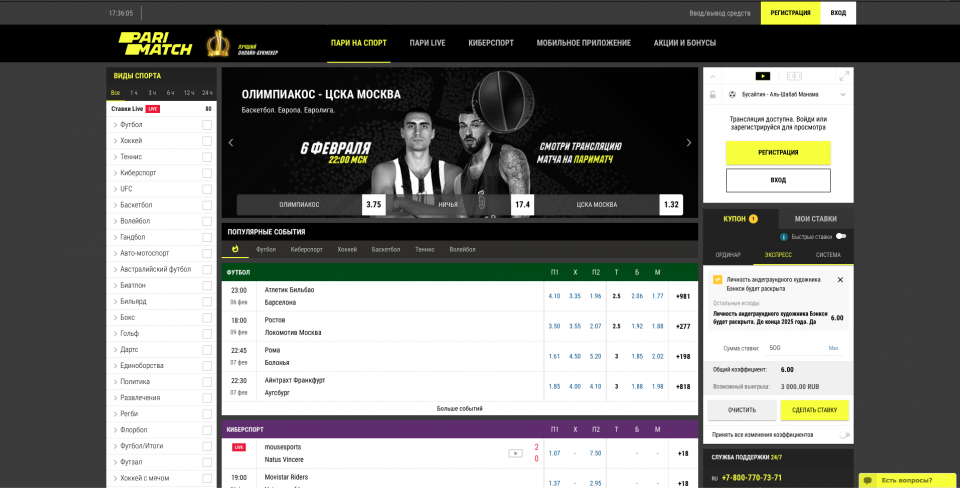Enable accepting all coefficient changes
Screen dimensions: 960x488
(845, 435)
